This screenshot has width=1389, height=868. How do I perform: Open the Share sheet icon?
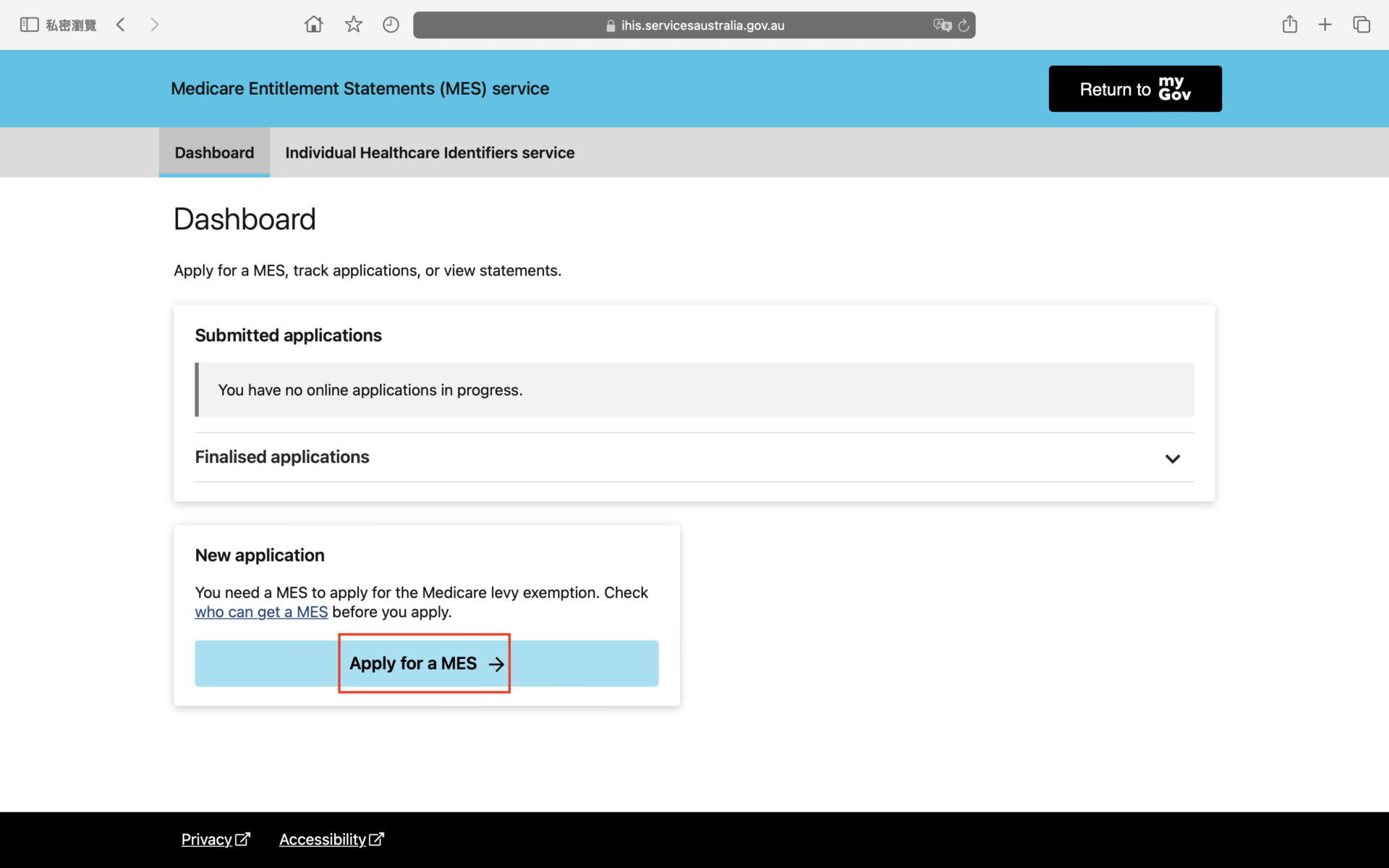(1289, 25)
